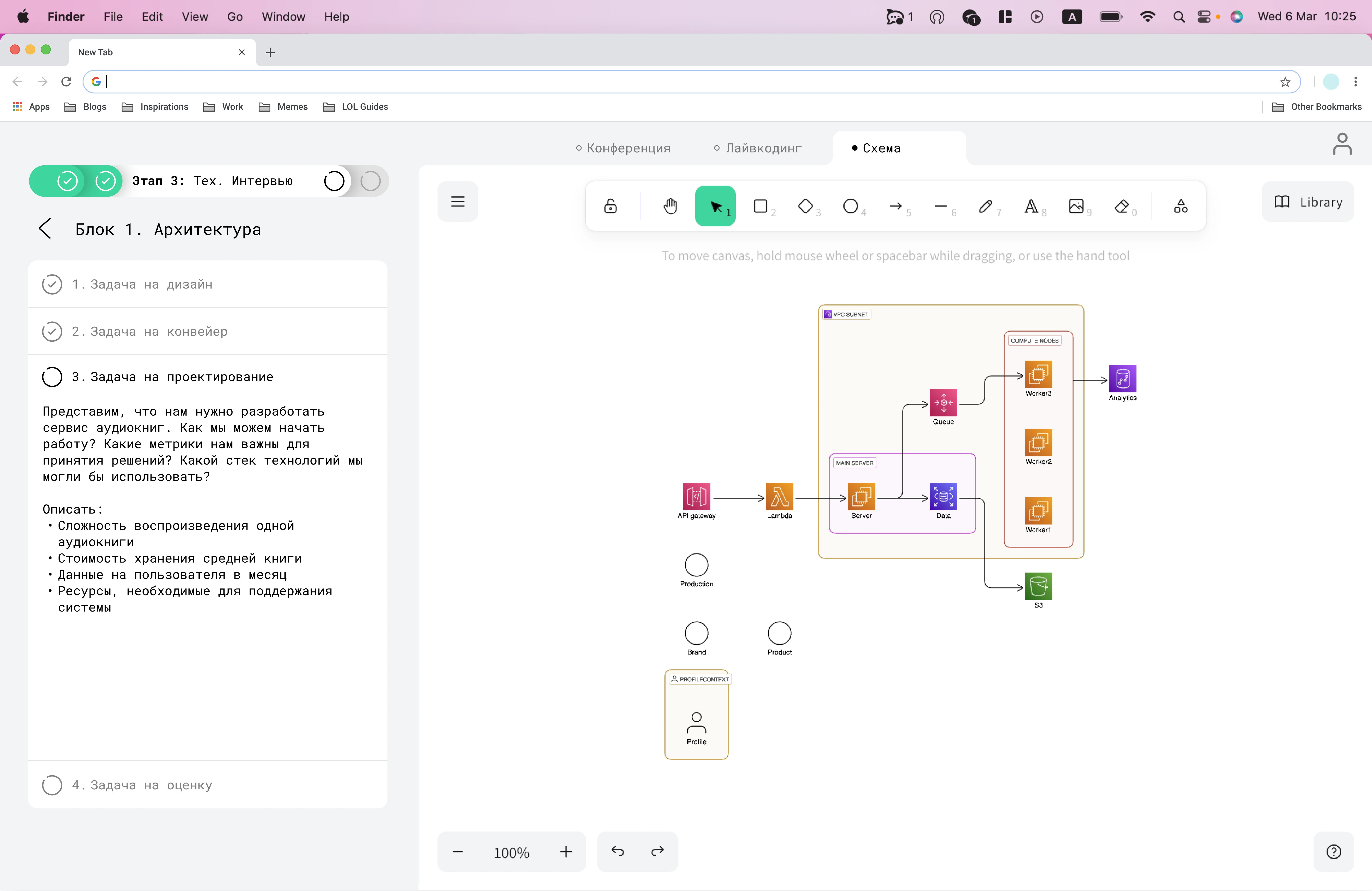Select the hand/pan tool
Screen dimensions: 1372x891
(x=670, y=206)
